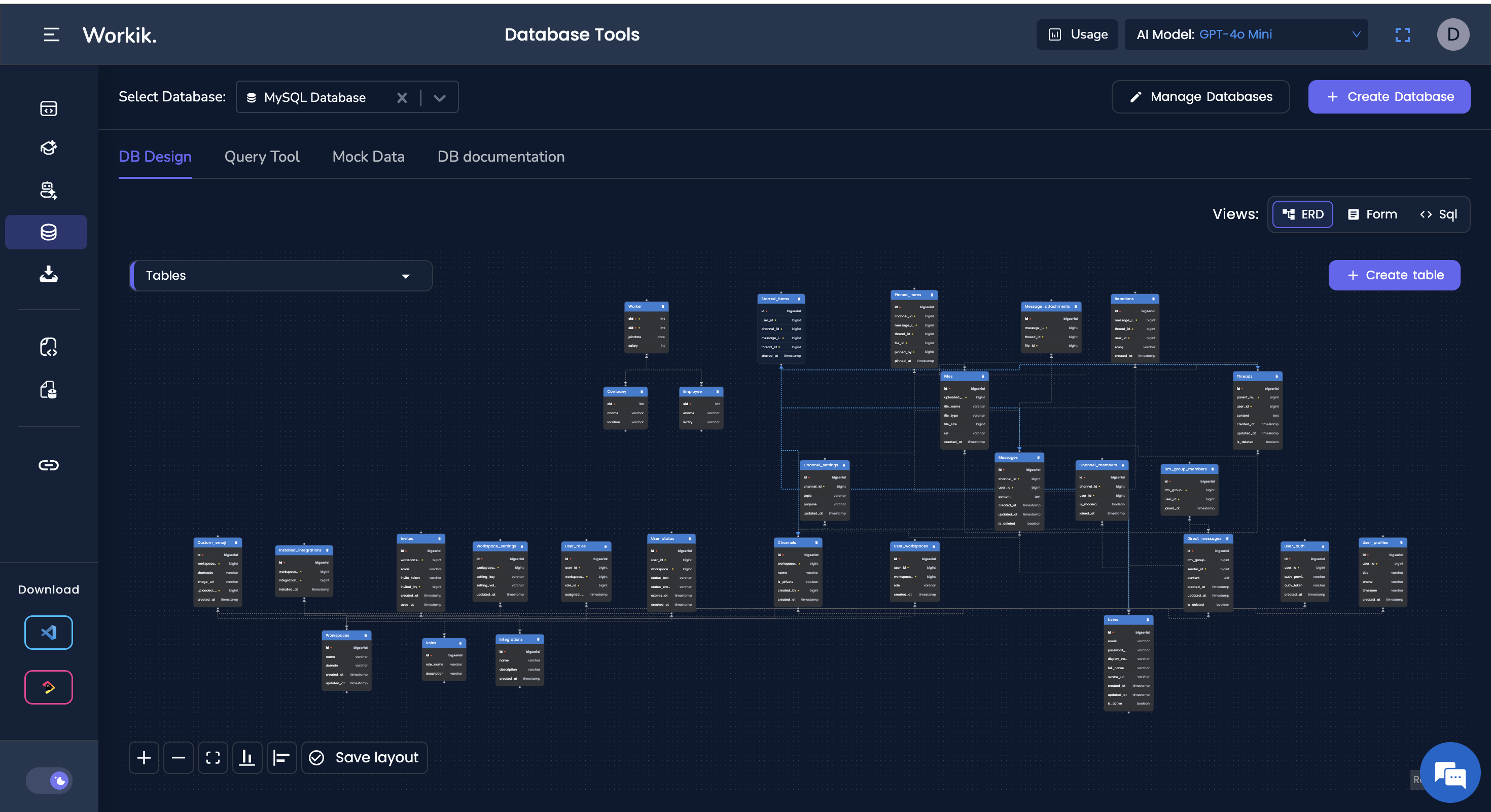
Task: Open the link icon in sidebar
Action: coord(49,465)
